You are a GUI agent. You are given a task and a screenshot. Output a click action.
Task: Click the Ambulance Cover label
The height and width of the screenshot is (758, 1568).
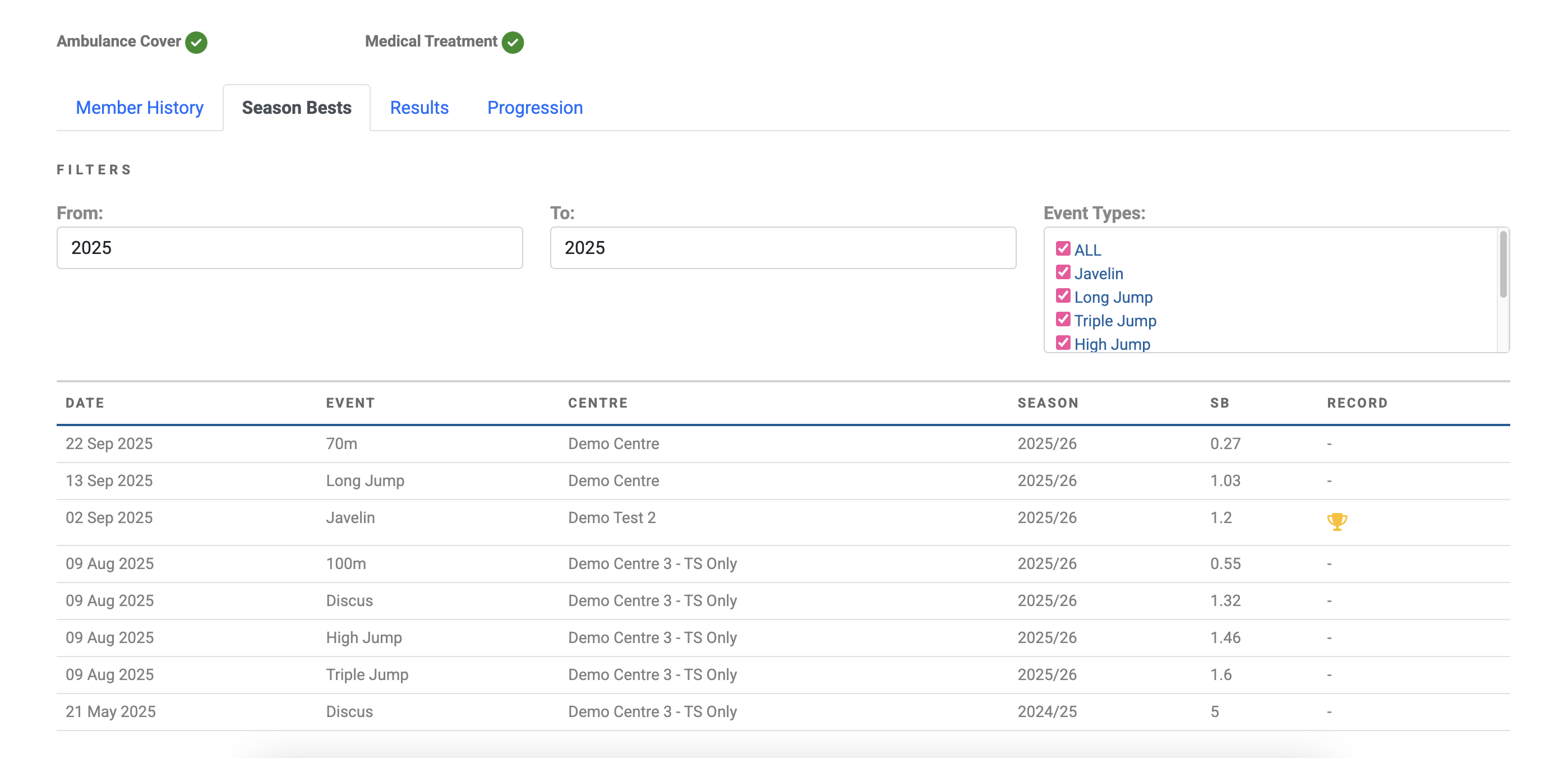click(x=119, y=41)
